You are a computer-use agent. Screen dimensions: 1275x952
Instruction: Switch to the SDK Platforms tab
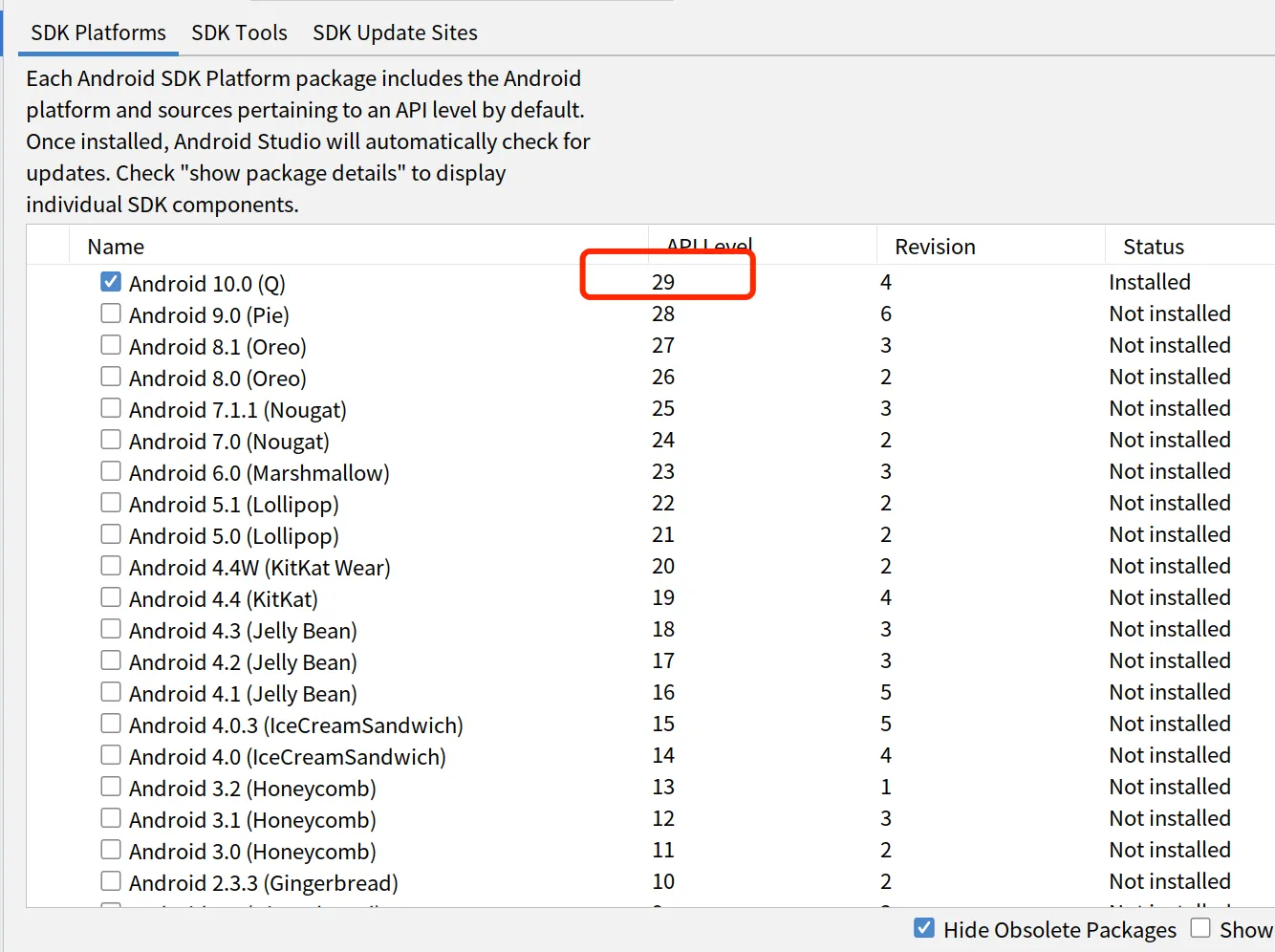pos(98,32)
